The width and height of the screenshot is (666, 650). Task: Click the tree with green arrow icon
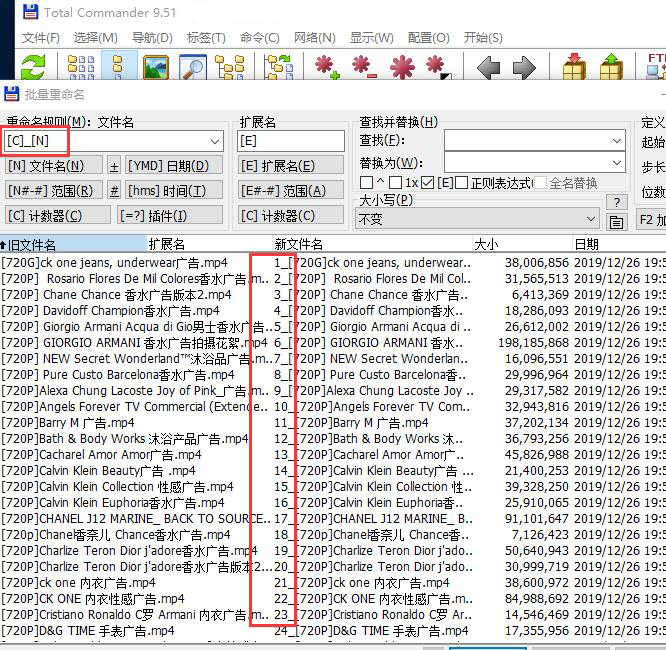279,67
